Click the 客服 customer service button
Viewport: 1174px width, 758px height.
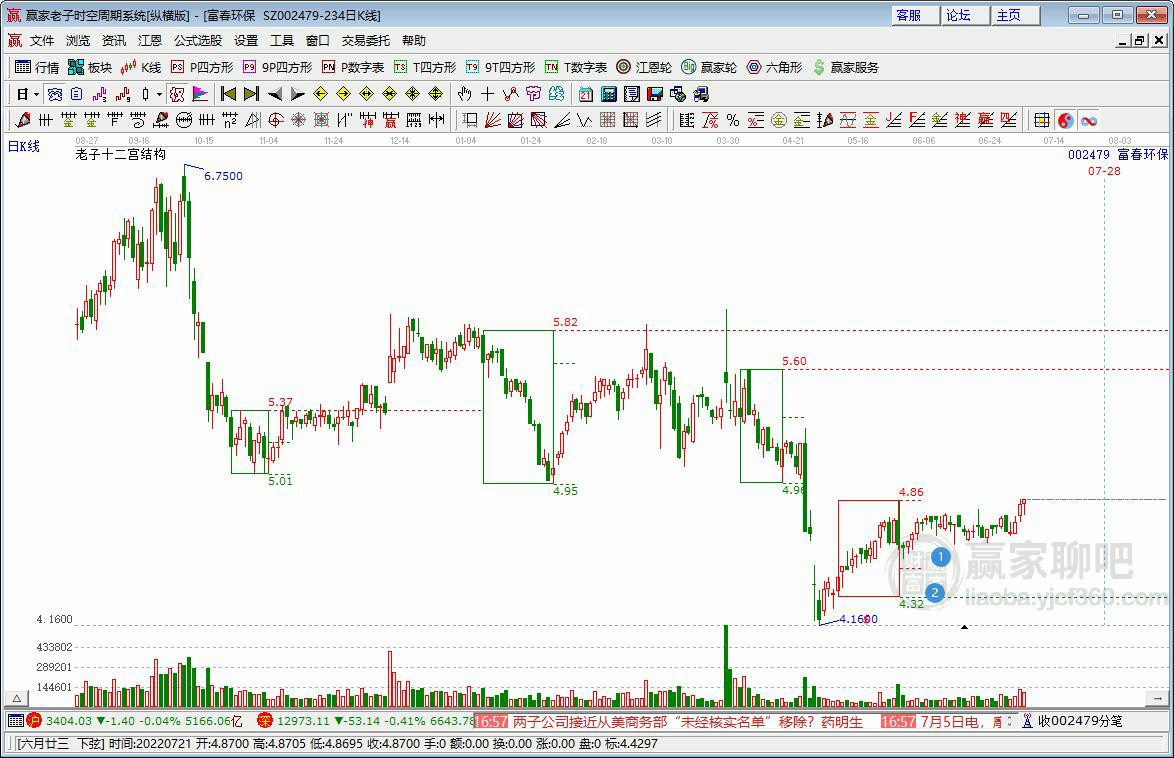tap(916, 15)
